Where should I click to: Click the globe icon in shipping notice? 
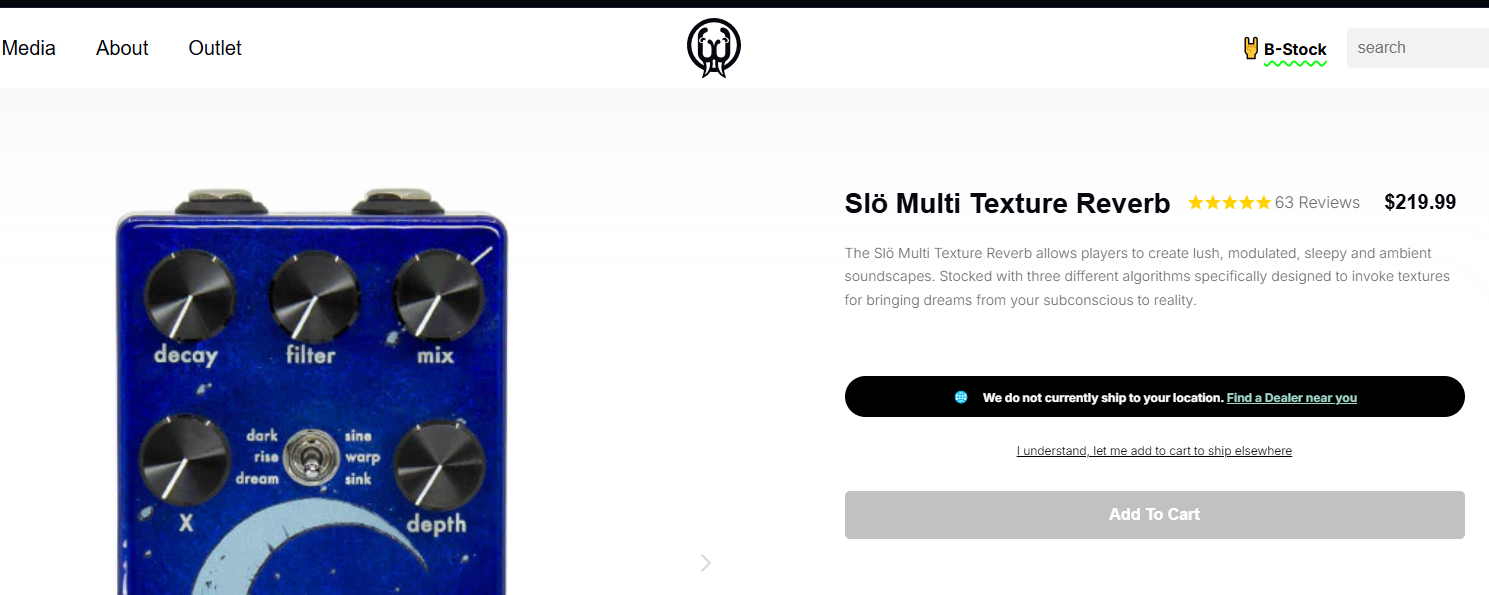tap(961, 397)
